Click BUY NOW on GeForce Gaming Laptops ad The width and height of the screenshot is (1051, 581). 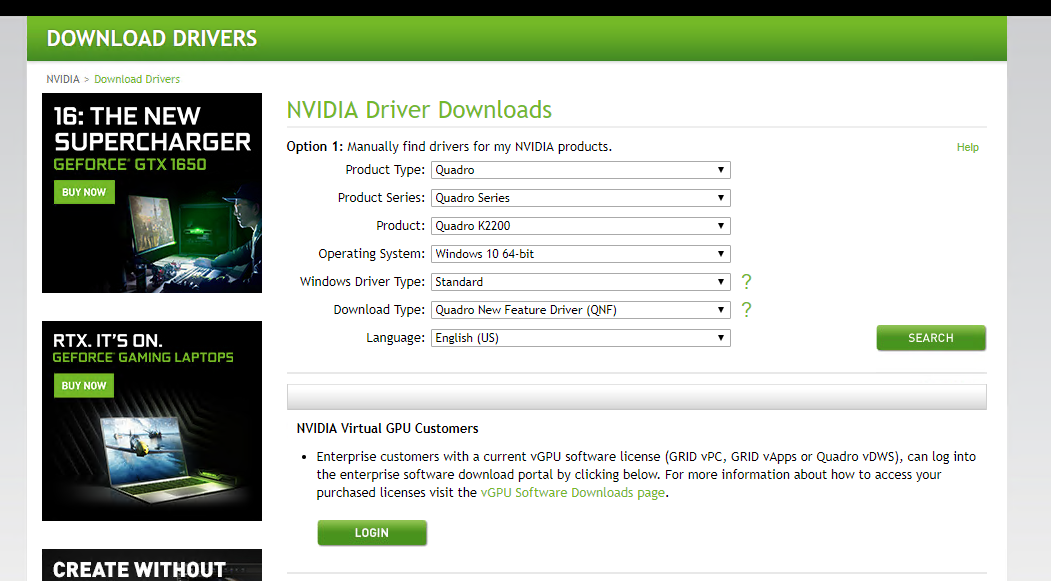click(84, 385)
